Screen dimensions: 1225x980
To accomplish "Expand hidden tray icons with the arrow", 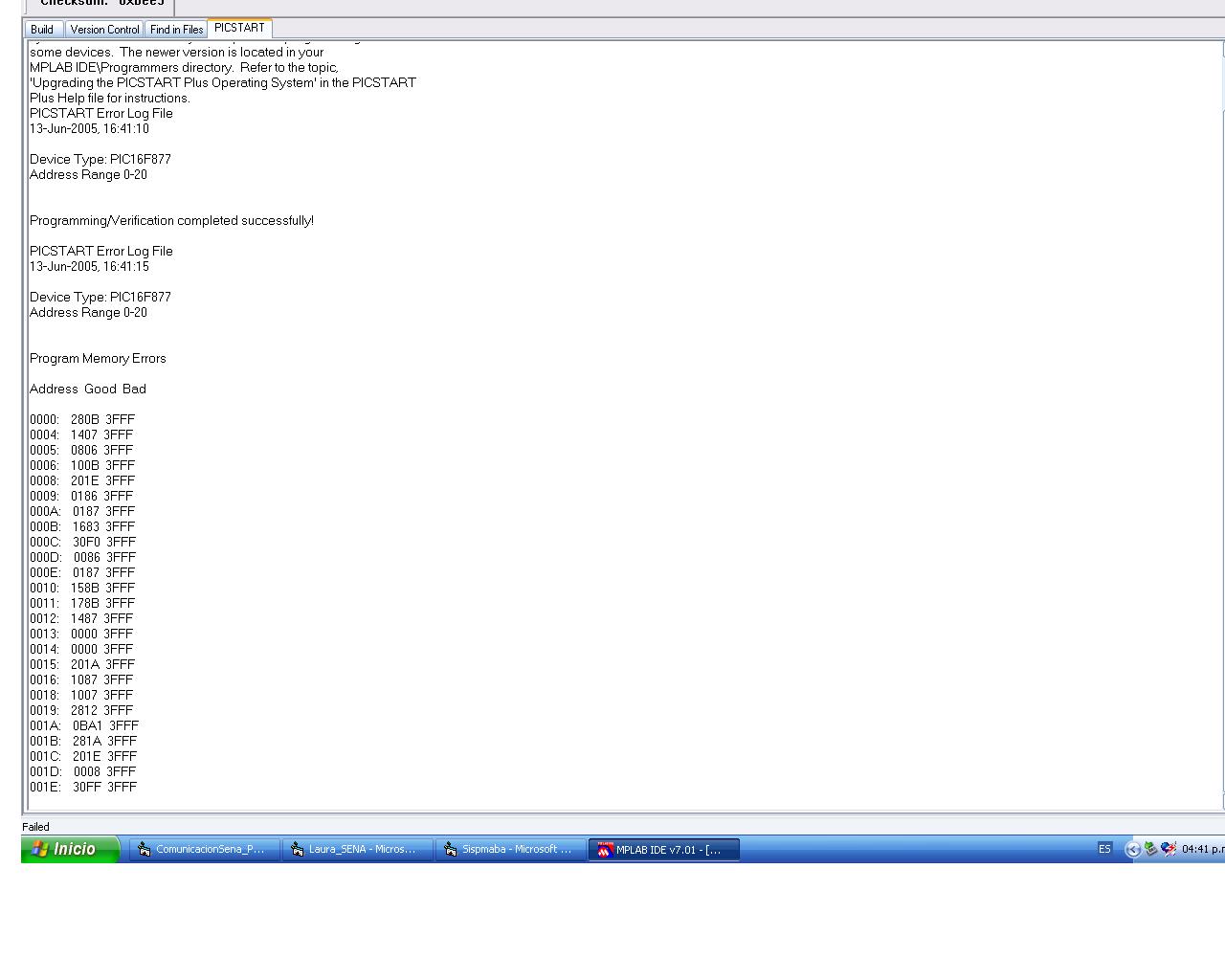I will tap(1133, 849).
